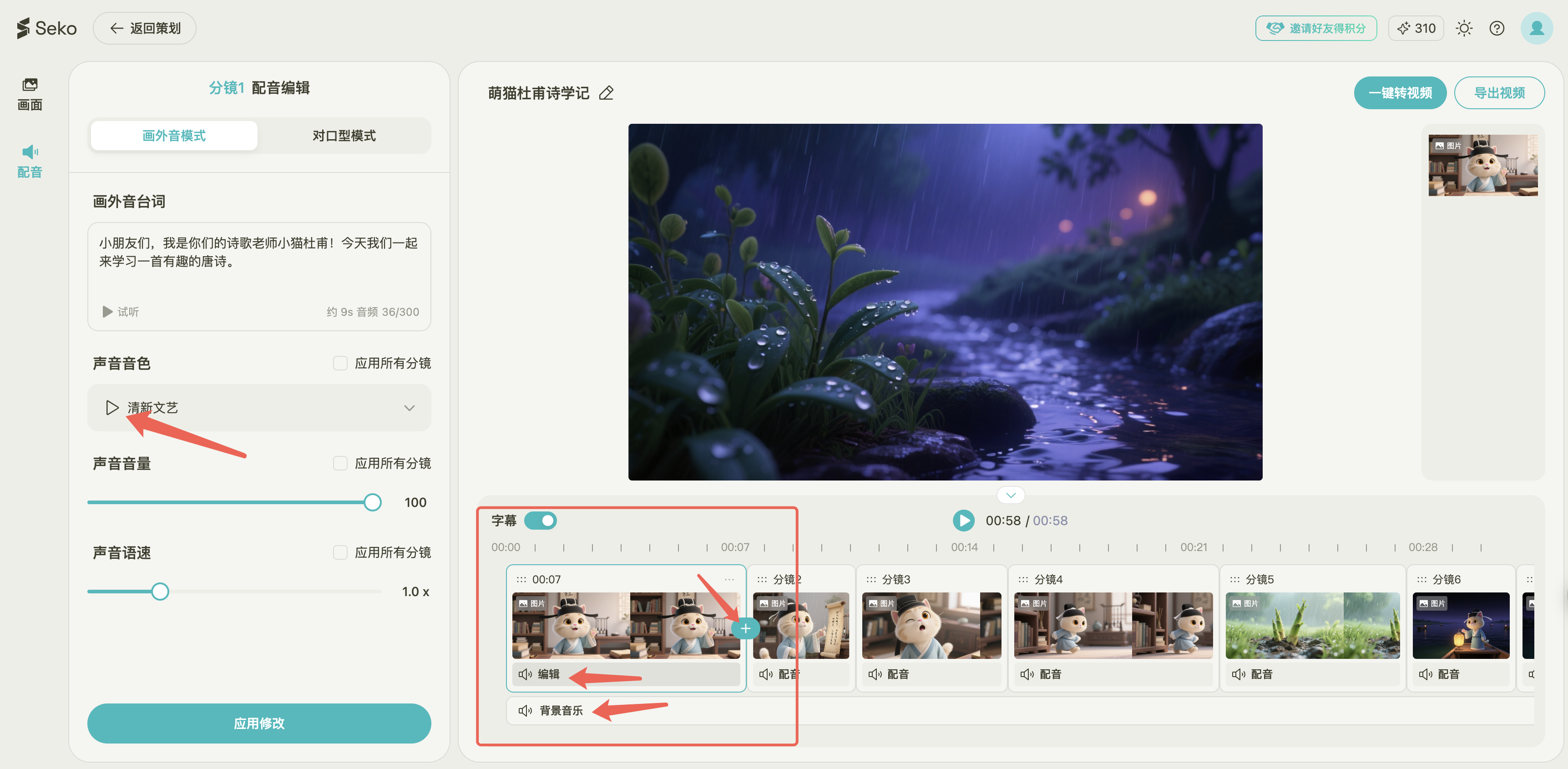The image size is (1568, 769).
Task: Play 试听 narration preview
Action: point(121,312)
